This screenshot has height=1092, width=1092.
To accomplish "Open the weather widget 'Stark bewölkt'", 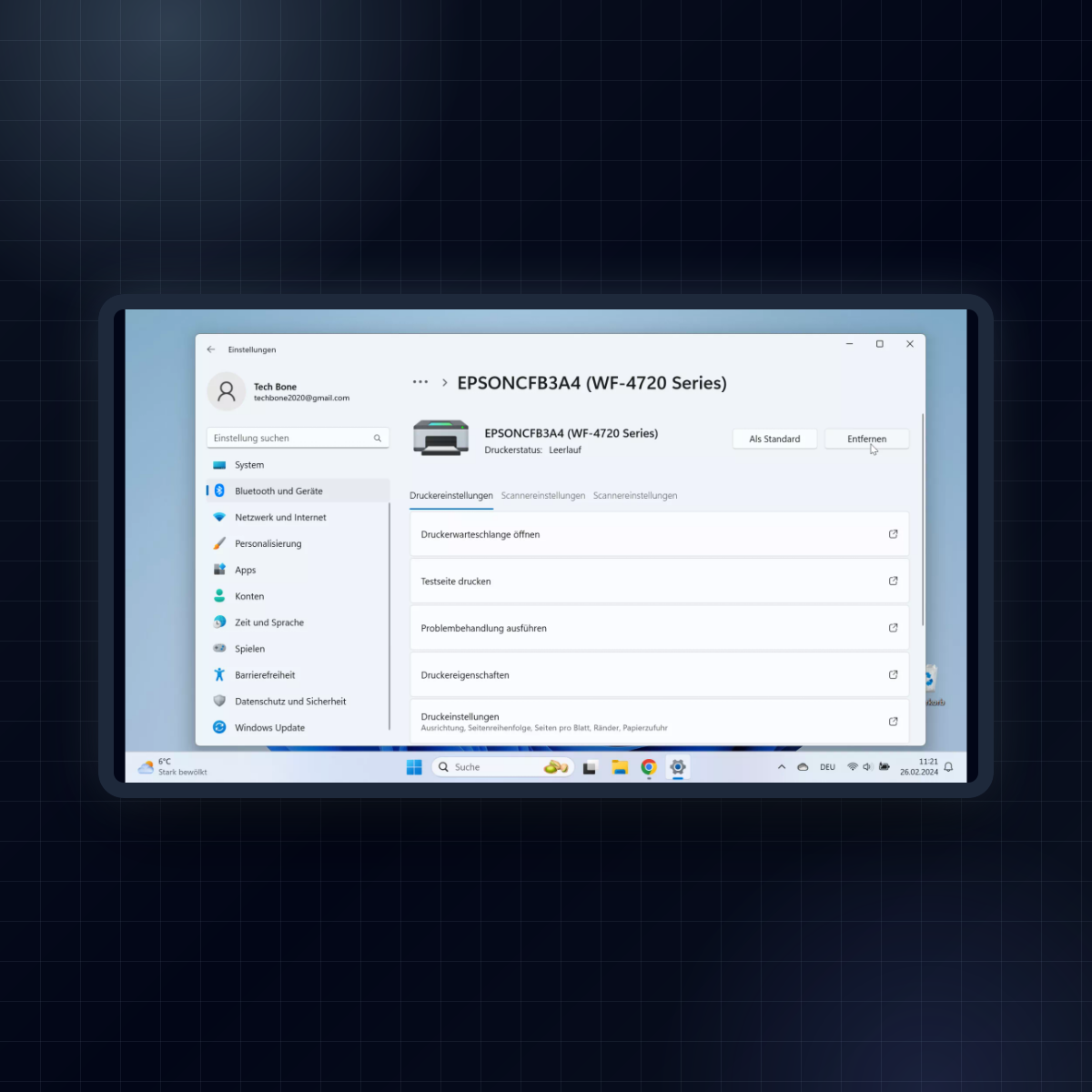I will tap(173, 767).
